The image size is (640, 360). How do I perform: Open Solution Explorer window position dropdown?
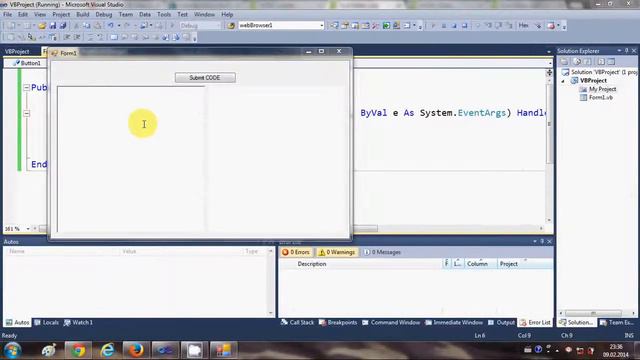pyautogui.click(x=619, y=51)
